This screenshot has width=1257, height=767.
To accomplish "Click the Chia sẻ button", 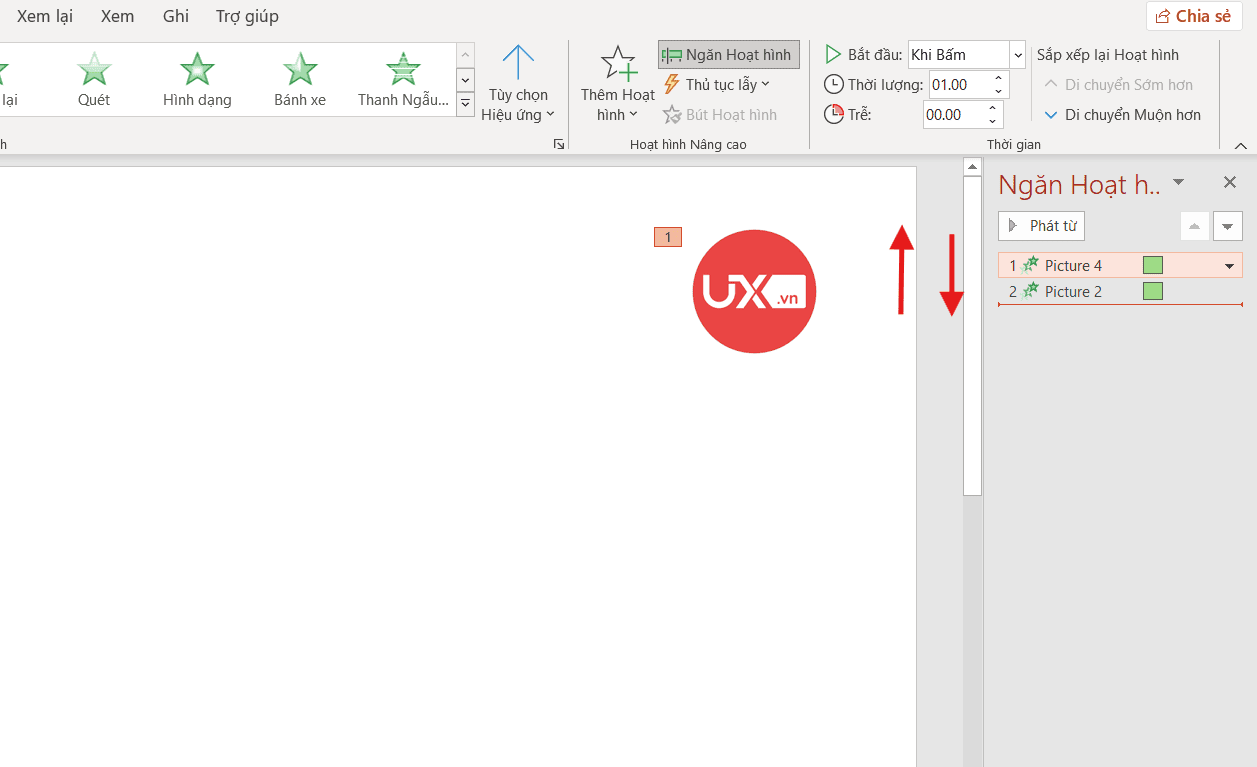I will [1193, 16].
